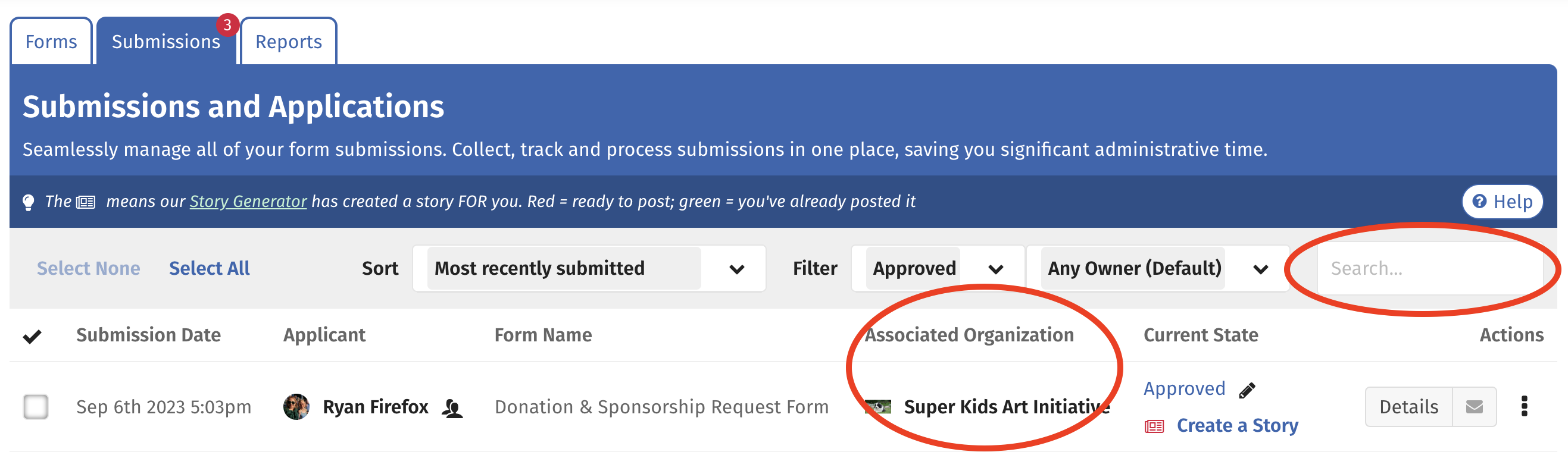The height and width of the screenshot is (452, 1568).
Task: Click Select All submissions
Action: click(209, 268)
